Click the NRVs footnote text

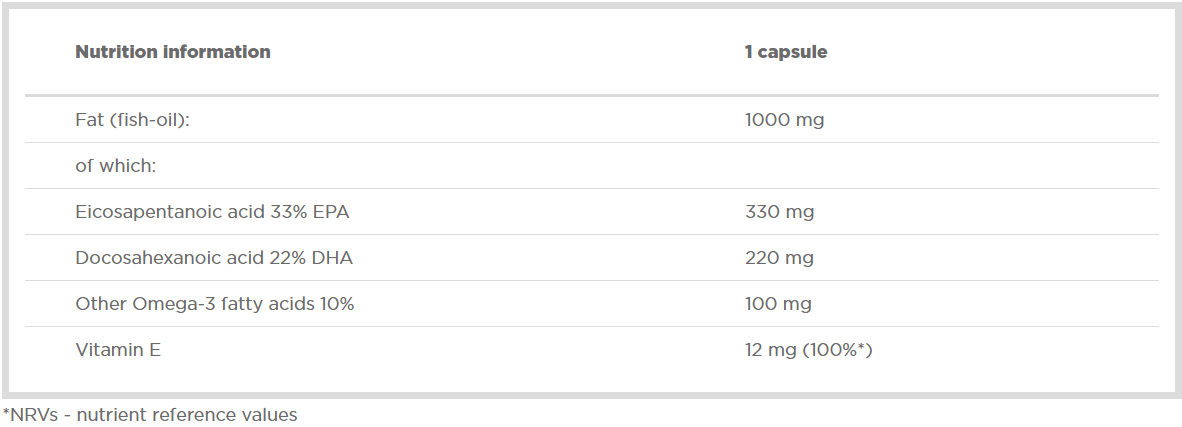[x=150, y=414]
